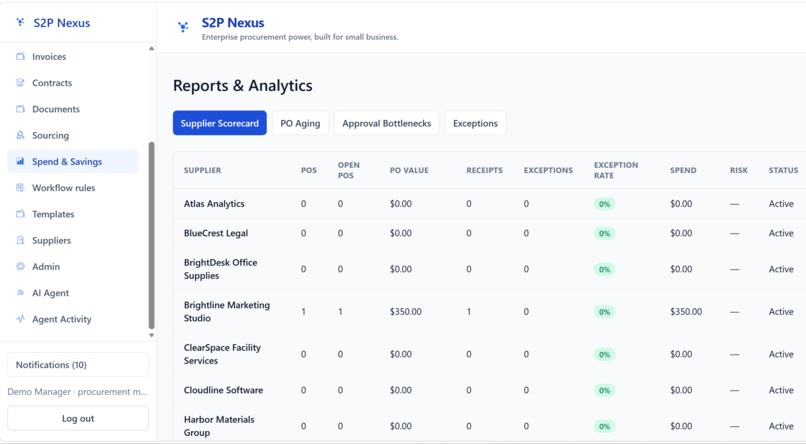This screenshot has width=806, height=444.
Task: Click Brightline Marketing Studio supplier name
Action: [x=227, y=311]
